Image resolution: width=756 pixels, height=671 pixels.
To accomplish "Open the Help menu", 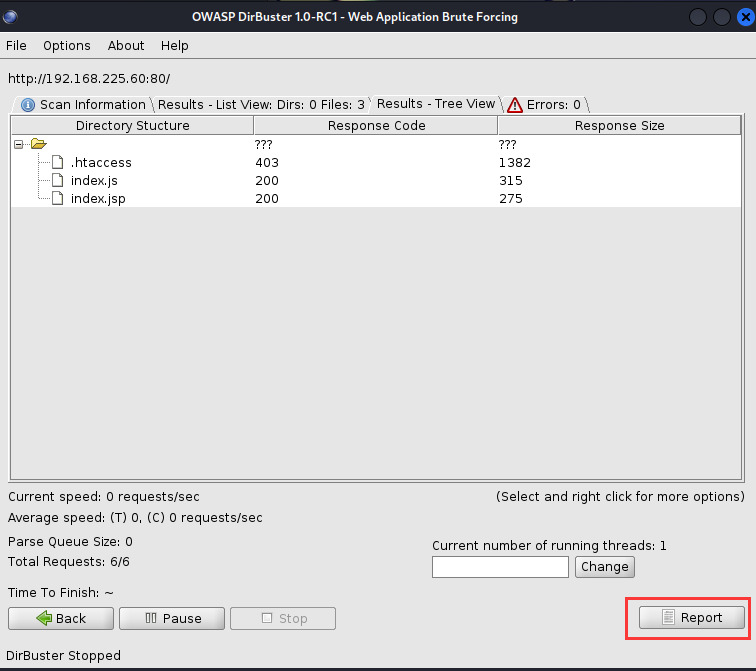I will [175, 46].
